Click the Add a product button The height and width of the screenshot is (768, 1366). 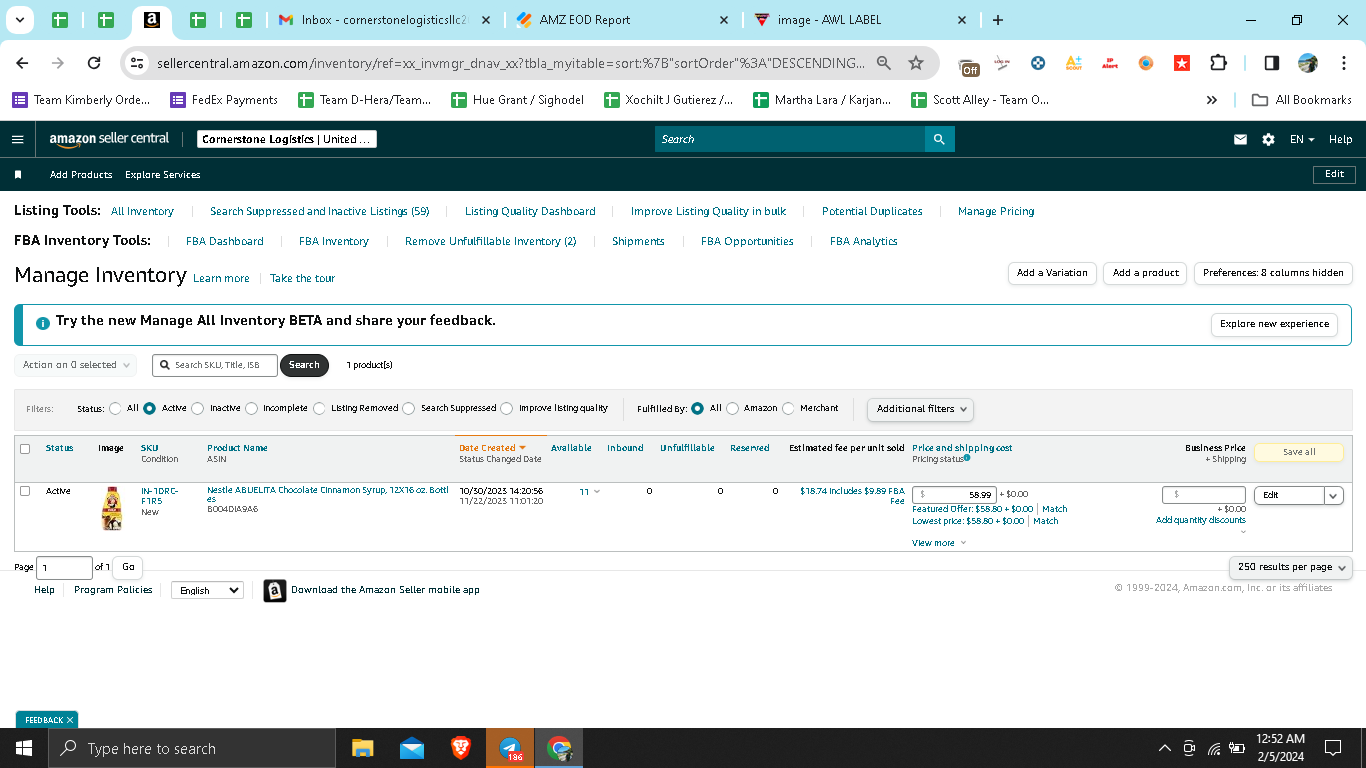coord(1146,273)
